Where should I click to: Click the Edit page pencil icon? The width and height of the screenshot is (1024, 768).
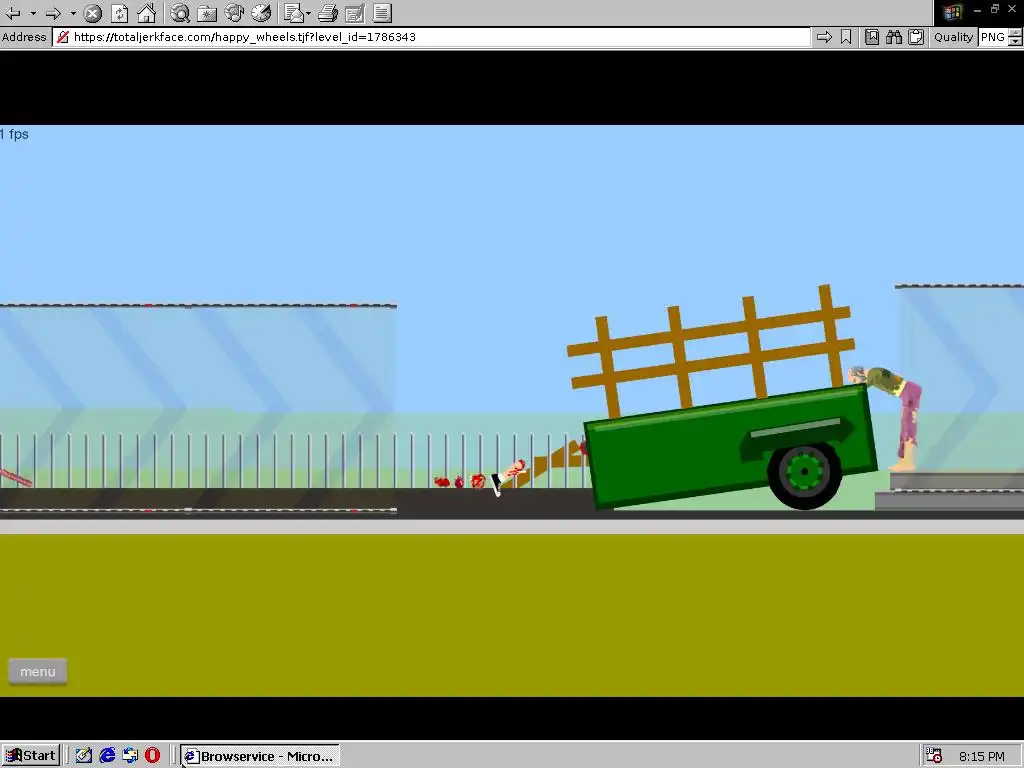355,13
